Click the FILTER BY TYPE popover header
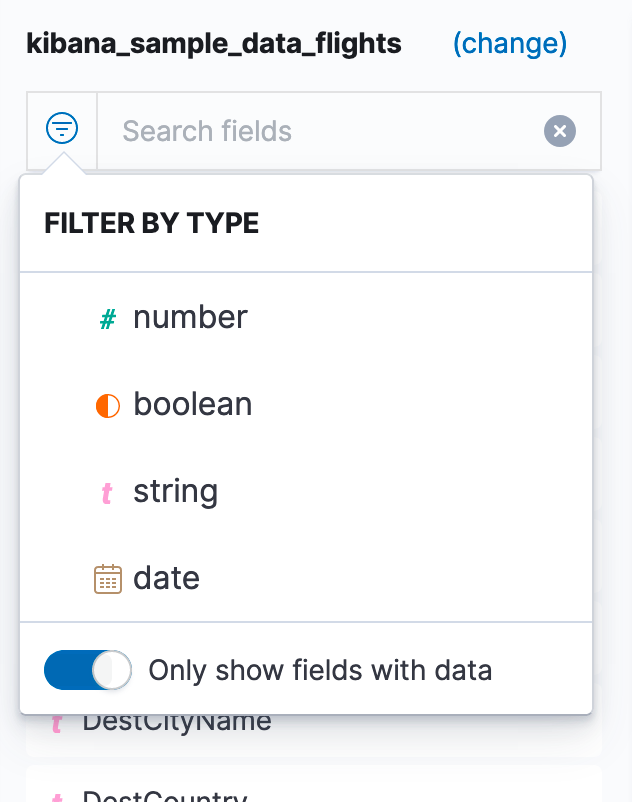 pyautogui.click(x=152, y=224)
